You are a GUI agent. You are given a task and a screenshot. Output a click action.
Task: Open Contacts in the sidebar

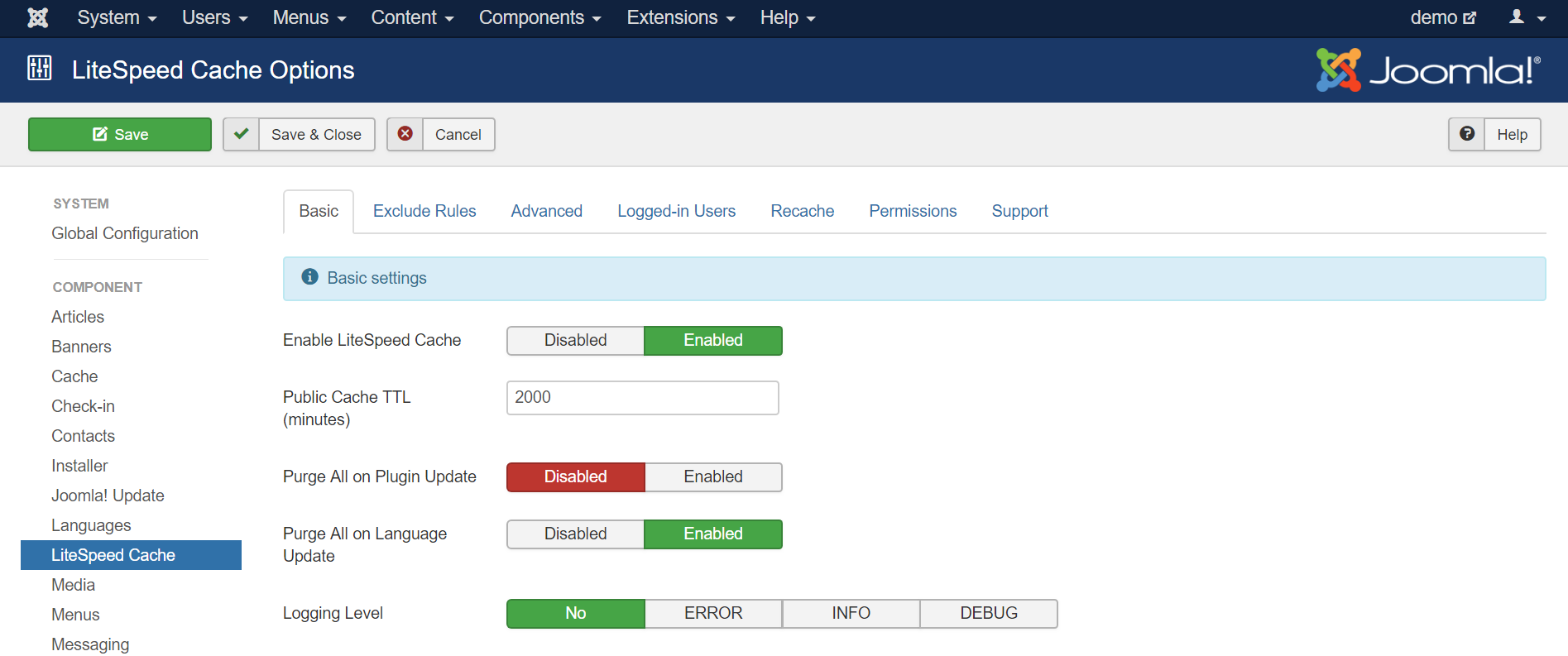click(83, 436)
